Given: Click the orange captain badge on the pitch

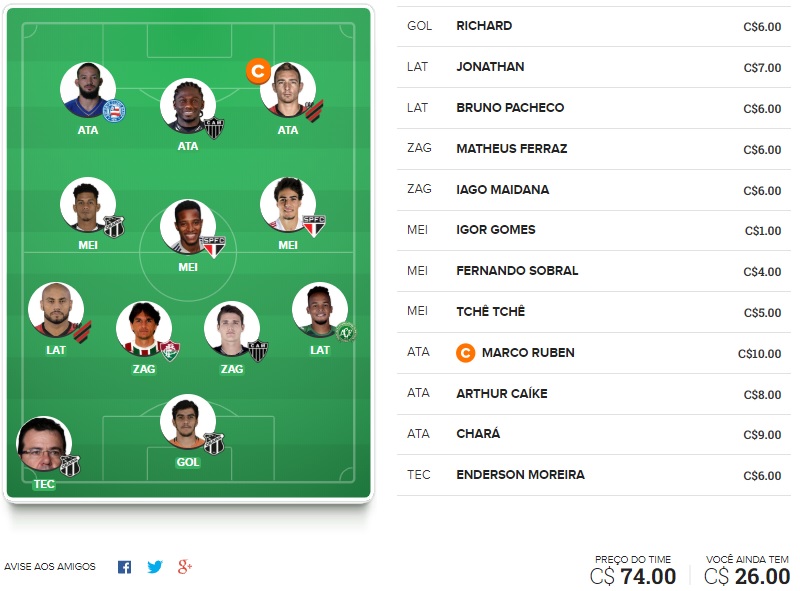Looking at the screenshot, I should pos(258,71).
